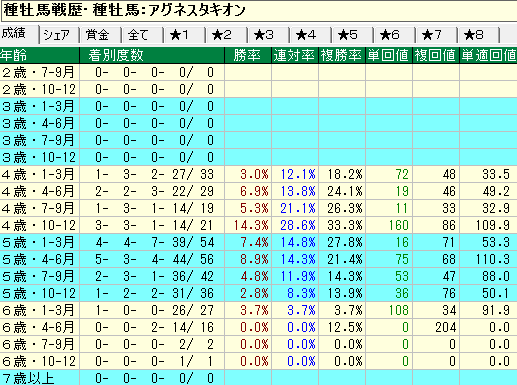Select the ★2 tab
Screen dimensions: 517x385
[226, 35]
